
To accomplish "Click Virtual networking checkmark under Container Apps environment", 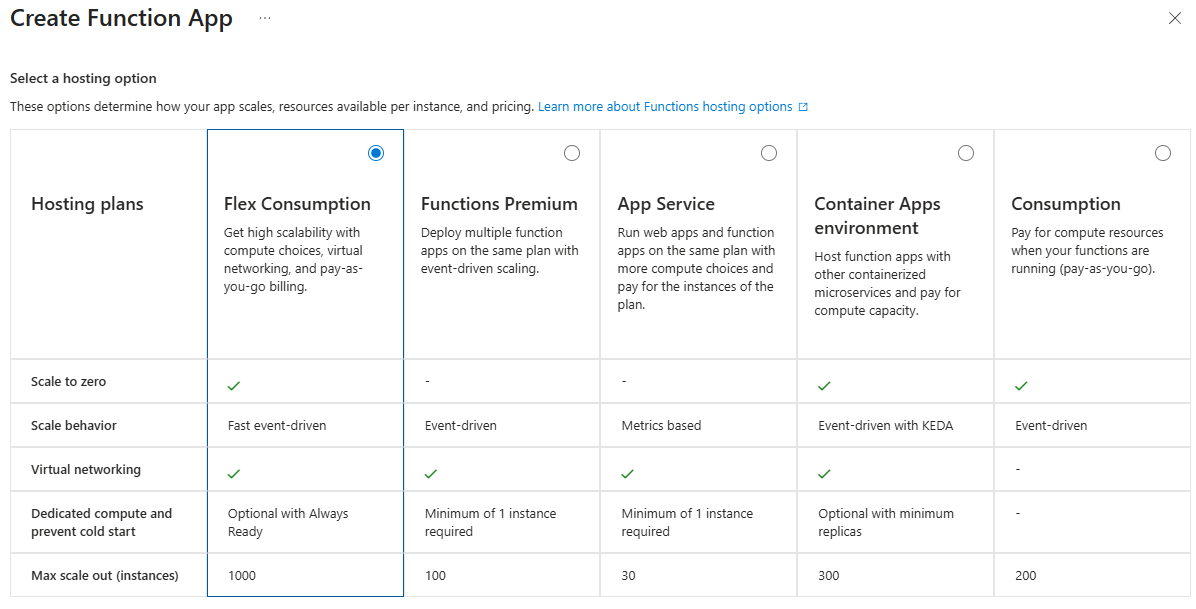I will click(824, 473).
